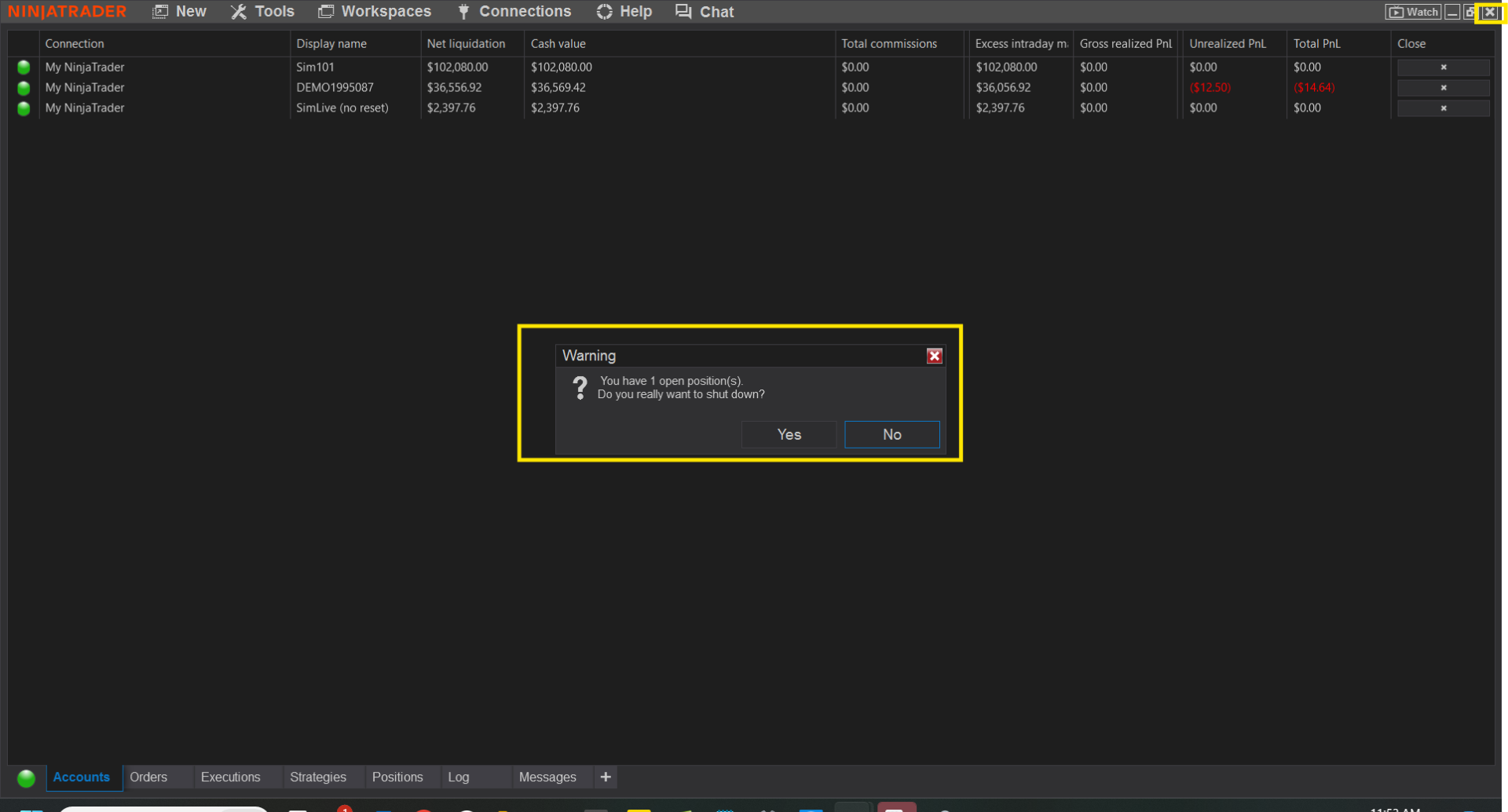
Task: Click the NinjaTrader logo
Action: point(68,12)
